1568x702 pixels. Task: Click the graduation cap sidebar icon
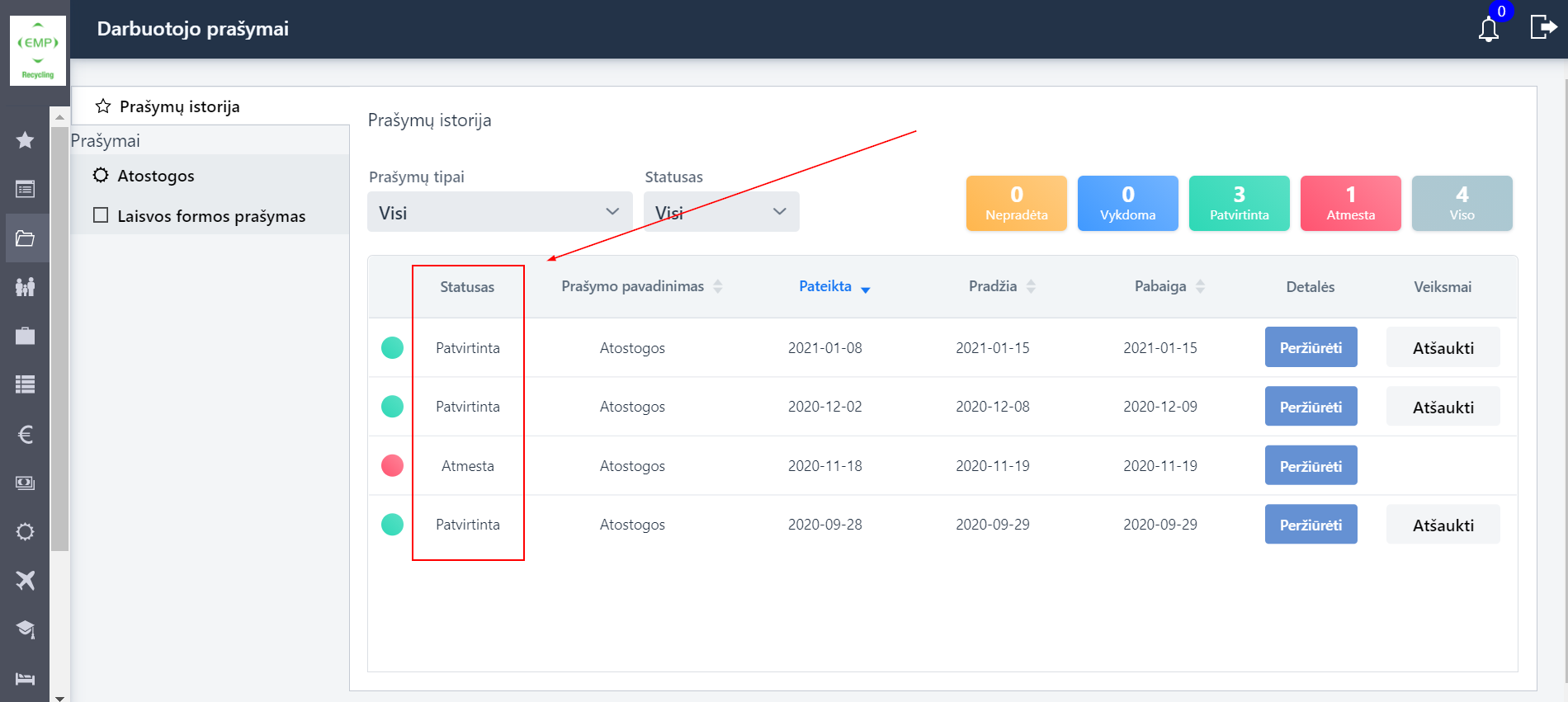click(26, 629)
